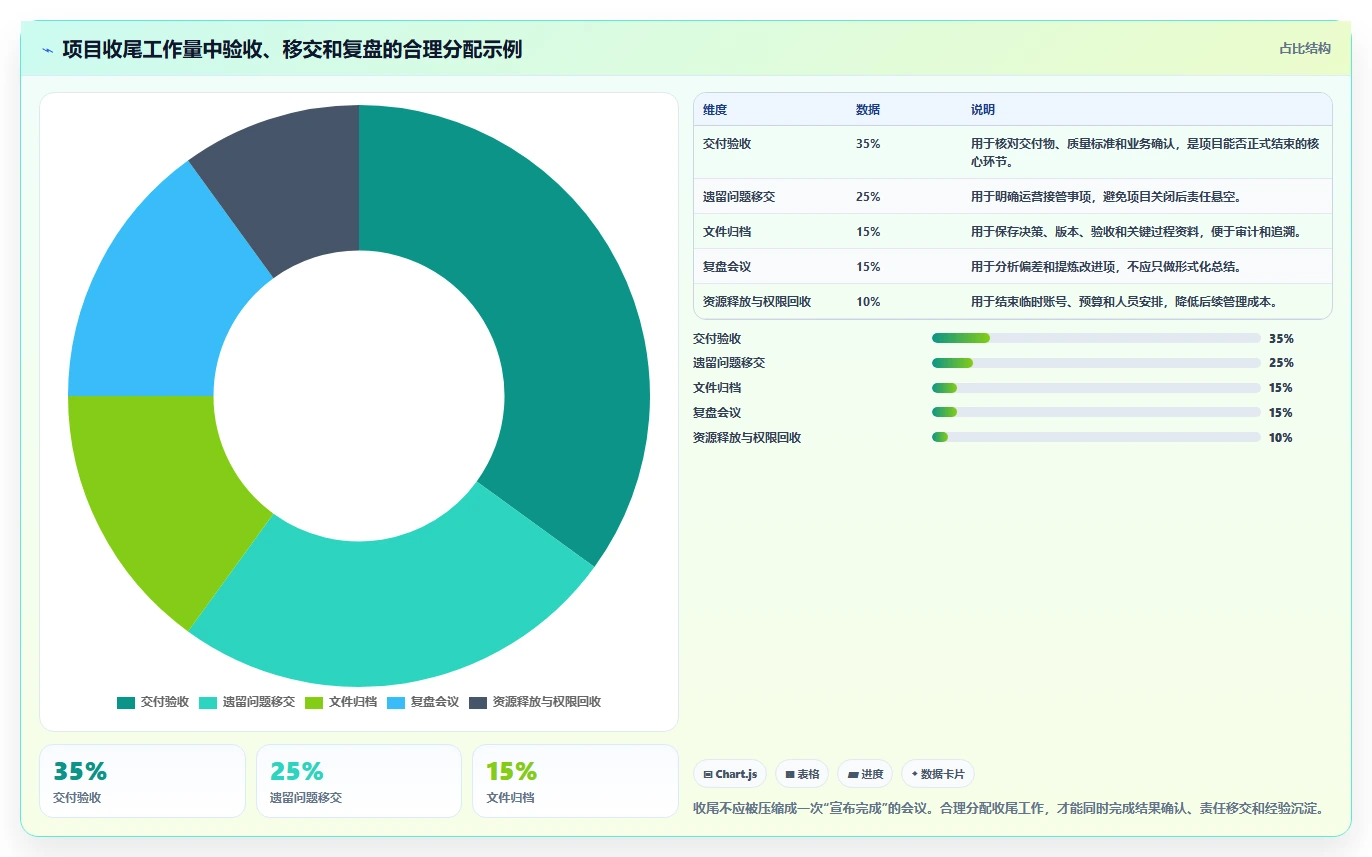Click the 进度 tag
Image resolution: width=1372 pixels, height=857 pixels.
pyautogui.click(x=865, y=774)
